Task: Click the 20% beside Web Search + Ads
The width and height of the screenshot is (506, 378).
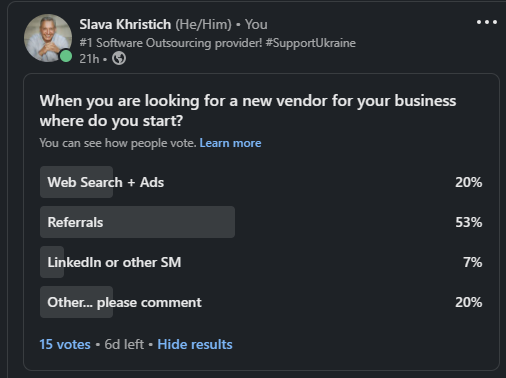Action: tap(469, 182)
